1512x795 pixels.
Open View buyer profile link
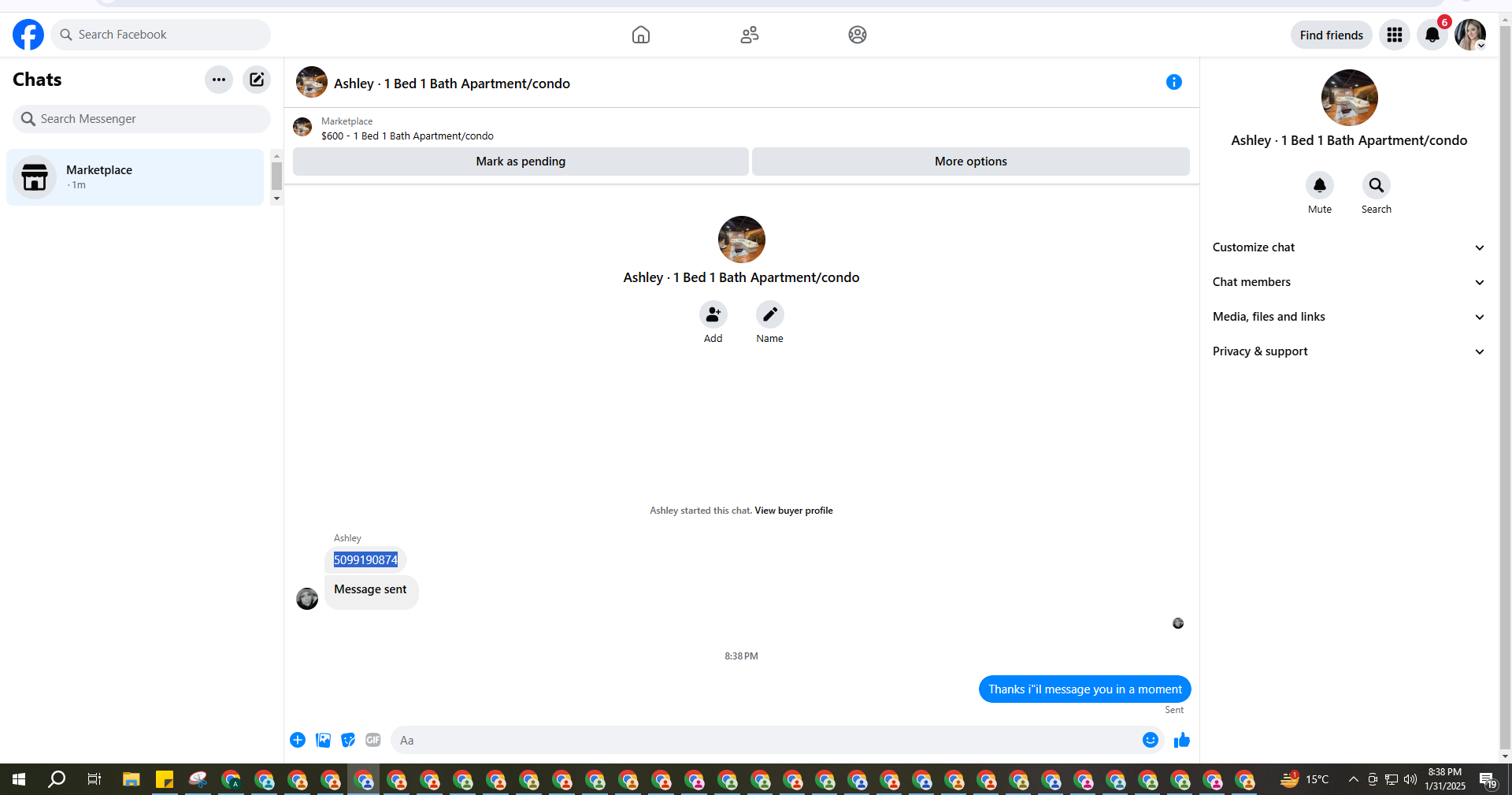pos(794,511)
